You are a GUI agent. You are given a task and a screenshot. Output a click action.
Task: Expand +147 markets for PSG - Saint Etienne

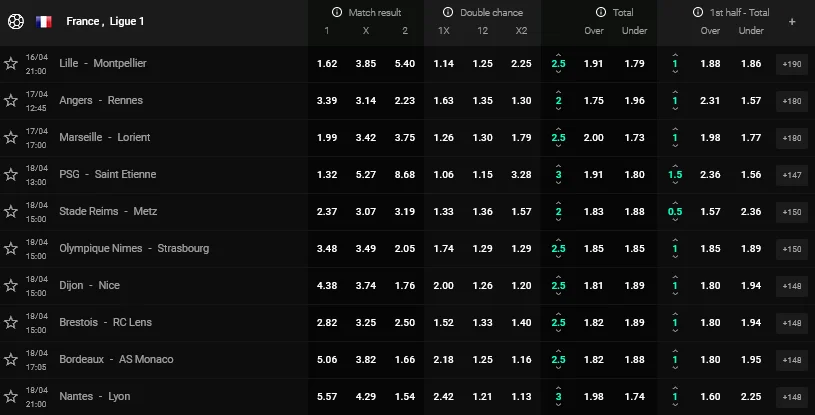791,174
